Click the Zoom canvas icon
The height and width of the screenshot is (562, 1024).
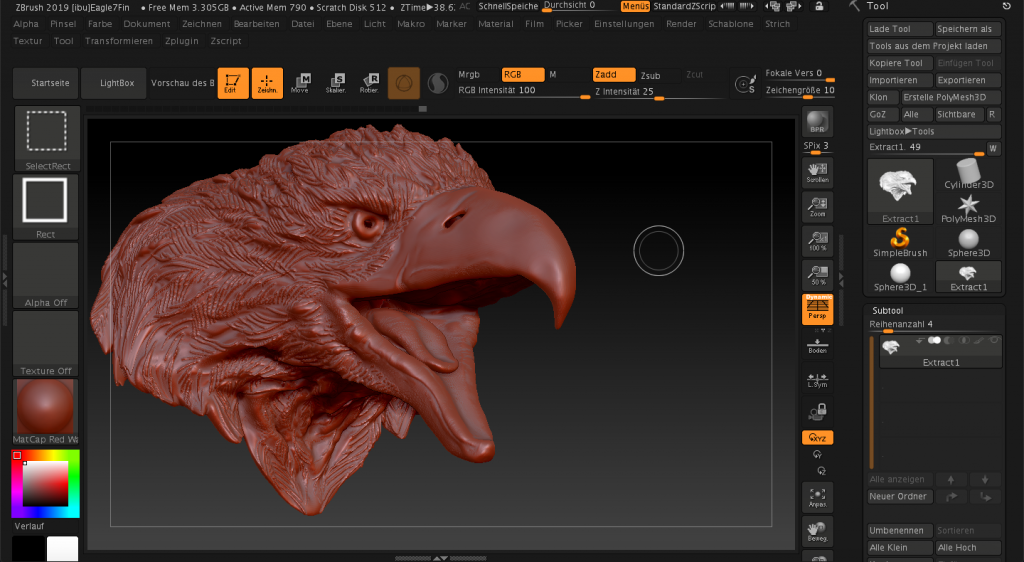click(817, 207)
